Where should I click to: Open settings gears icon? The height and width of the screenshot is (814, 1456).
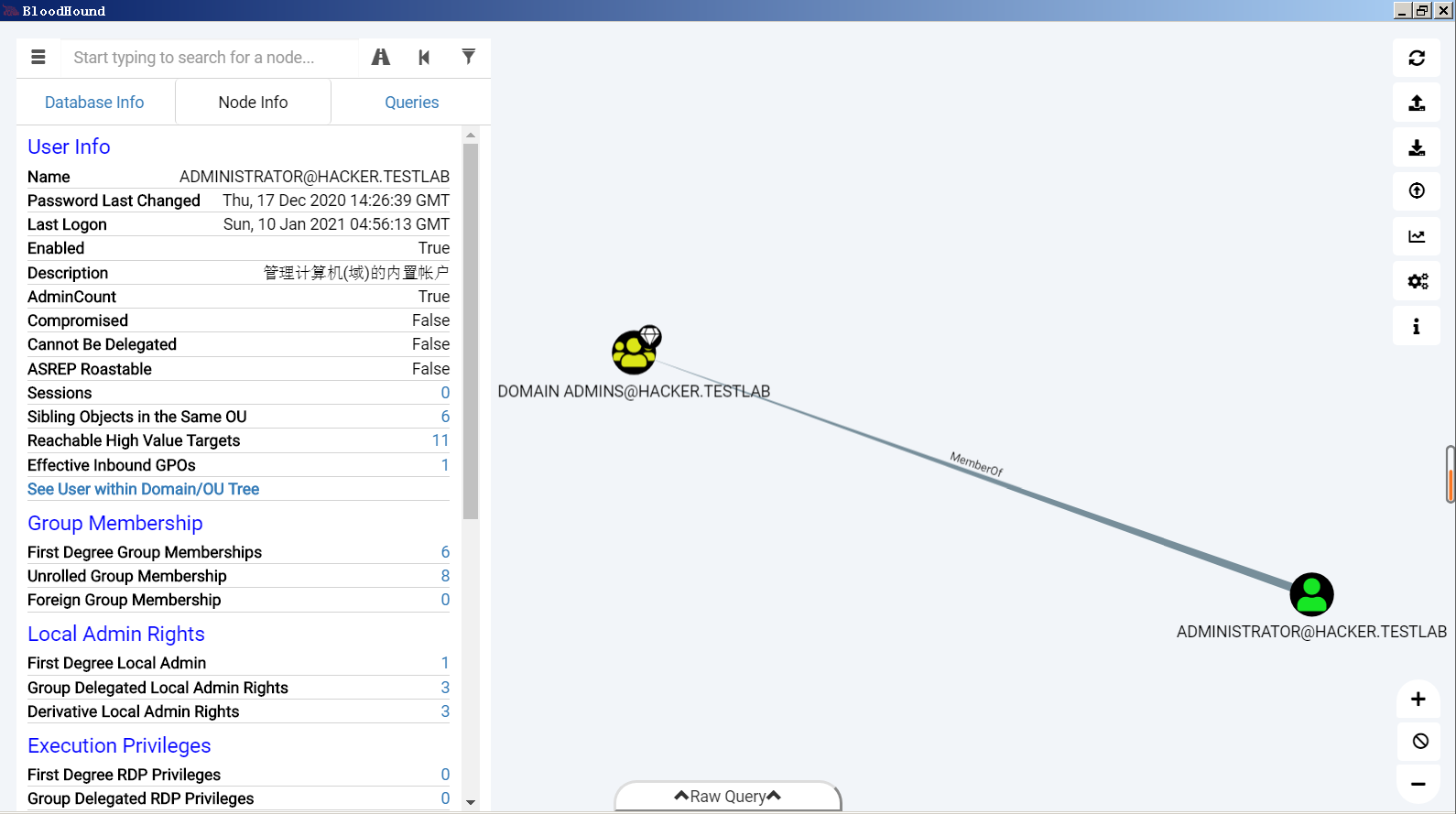tap(1417, 281)
